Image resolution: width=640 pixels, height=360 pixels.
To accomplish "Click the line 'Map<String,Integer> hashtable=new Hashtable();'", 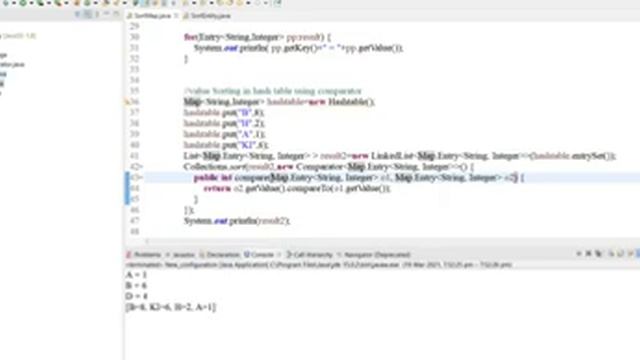I will [x=279, y=102].
